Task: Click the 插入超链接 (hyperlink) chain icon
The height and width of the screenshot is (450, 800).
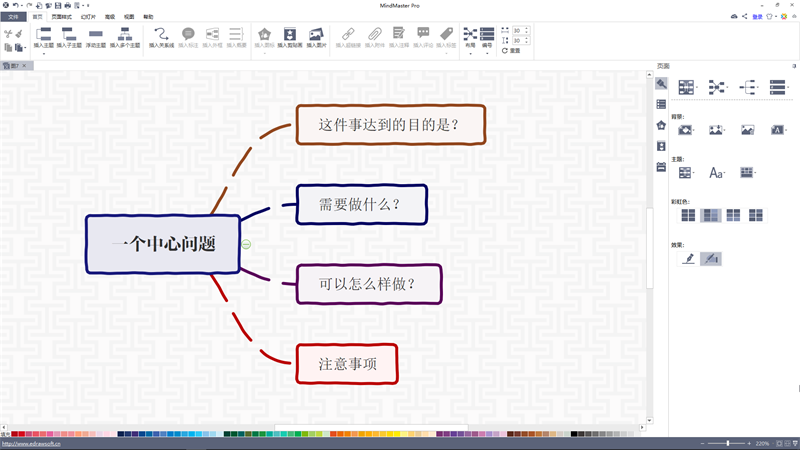Action: (348, 34)
